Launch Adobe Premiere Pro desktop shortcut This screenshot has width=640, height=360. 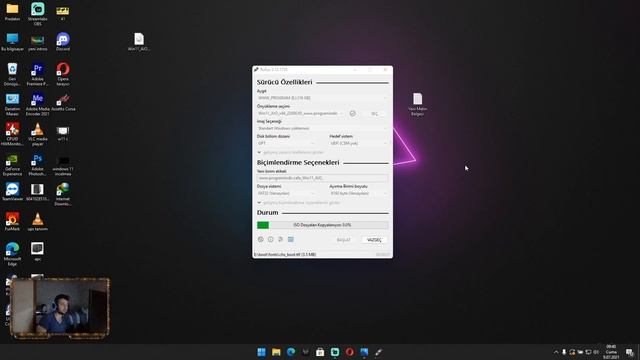38,74
